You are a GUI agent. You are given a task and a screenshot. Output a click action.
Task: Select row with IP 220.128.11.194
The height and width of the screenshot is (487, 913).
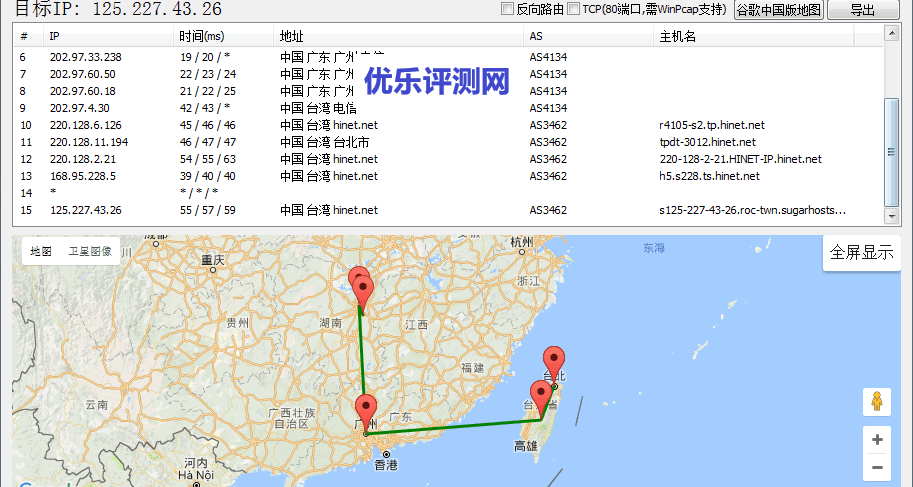pyautogui.click(x=448, y=142)
